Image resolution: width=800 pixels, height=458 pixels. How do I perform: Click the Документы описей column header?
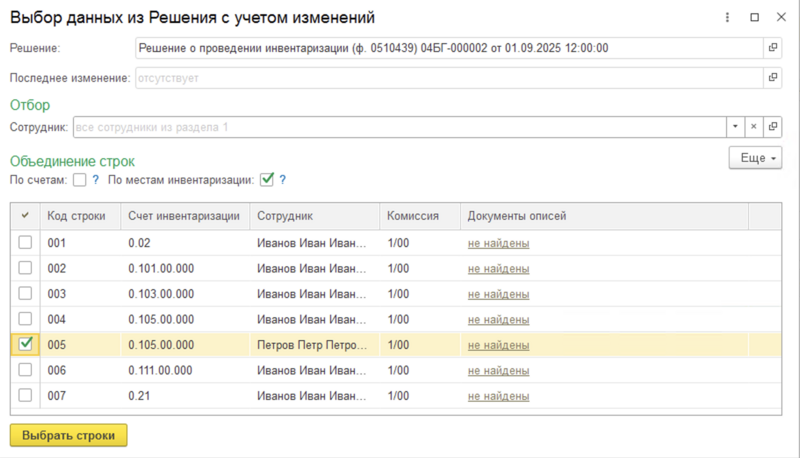(516, 216)
